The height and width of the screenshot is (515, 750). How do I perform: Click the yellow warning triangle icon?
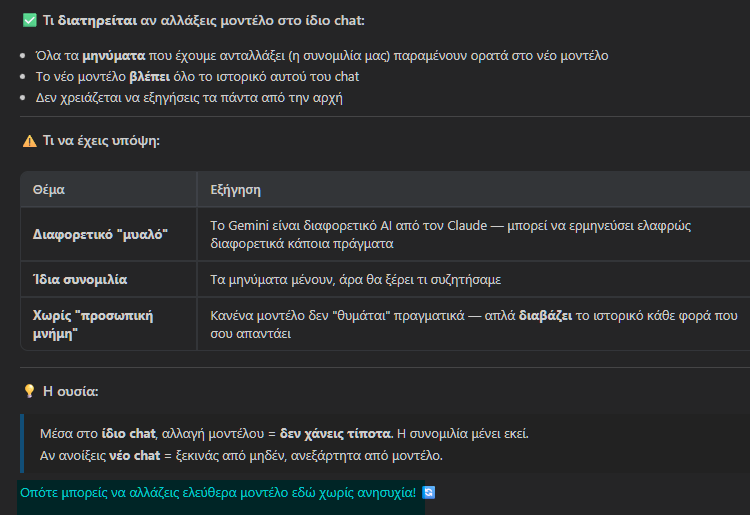click(x=29, y=141)
